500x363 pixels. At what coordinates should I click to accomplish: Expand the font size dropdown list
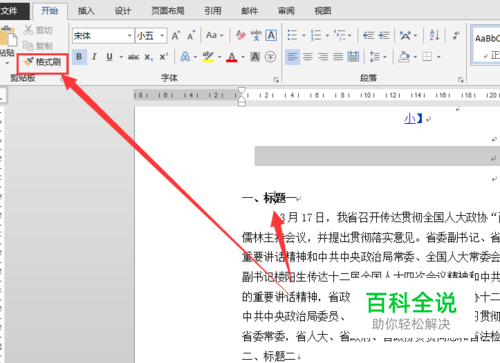coord(162,35)
